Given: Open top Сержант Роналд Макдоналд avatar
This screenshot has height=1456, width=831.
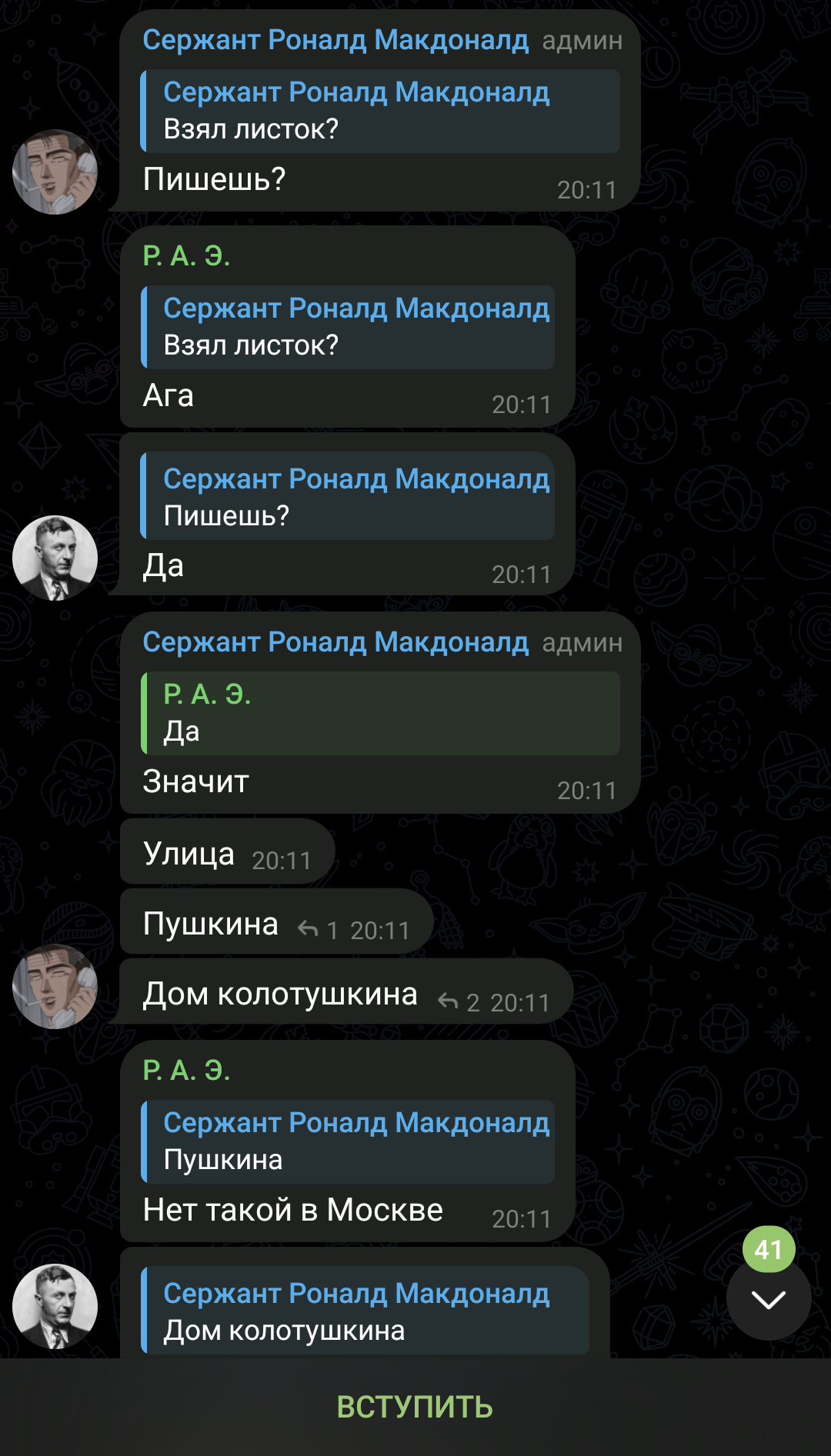Looking at the screenshot, I should (x=55, y=172).
